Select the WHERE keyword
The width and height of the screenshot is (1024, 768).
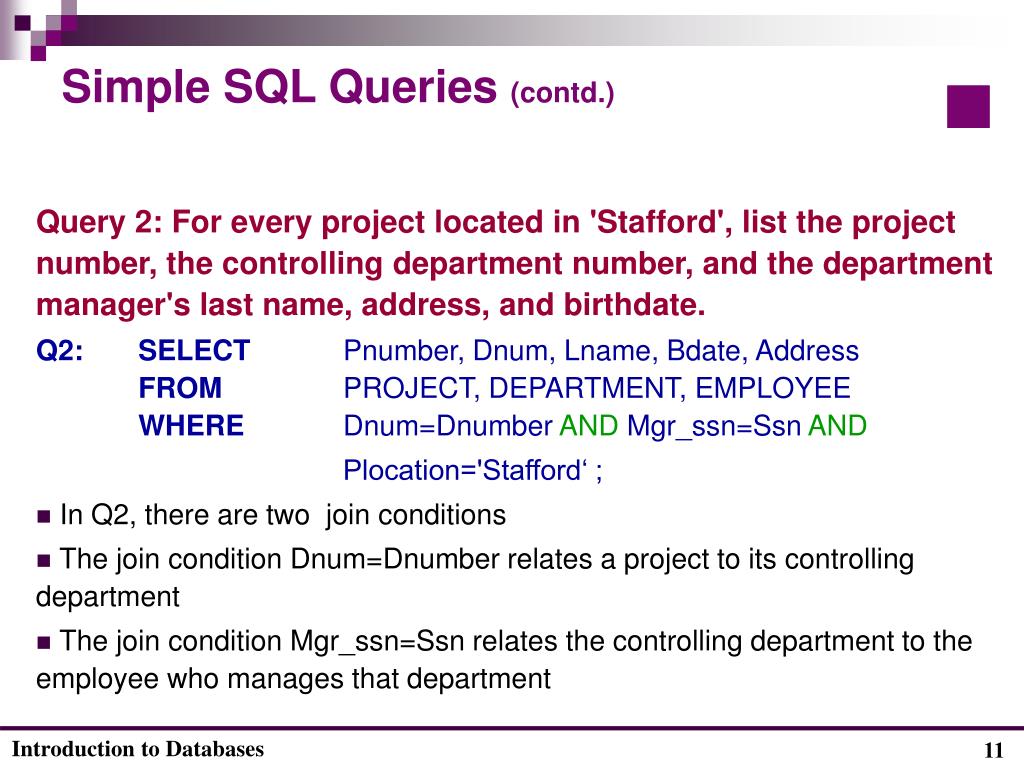191,426
